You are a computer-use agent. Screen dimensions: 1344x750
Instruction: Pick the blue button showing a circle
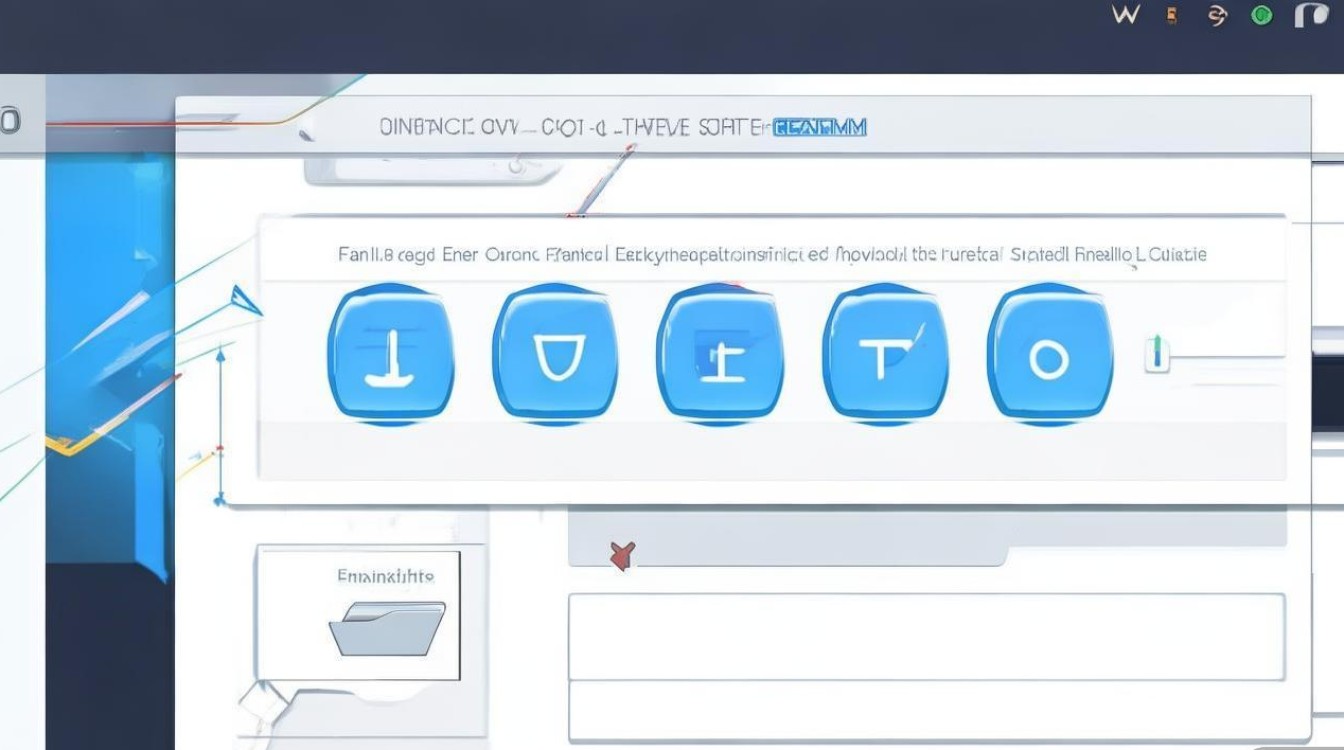click(1050, 353)
